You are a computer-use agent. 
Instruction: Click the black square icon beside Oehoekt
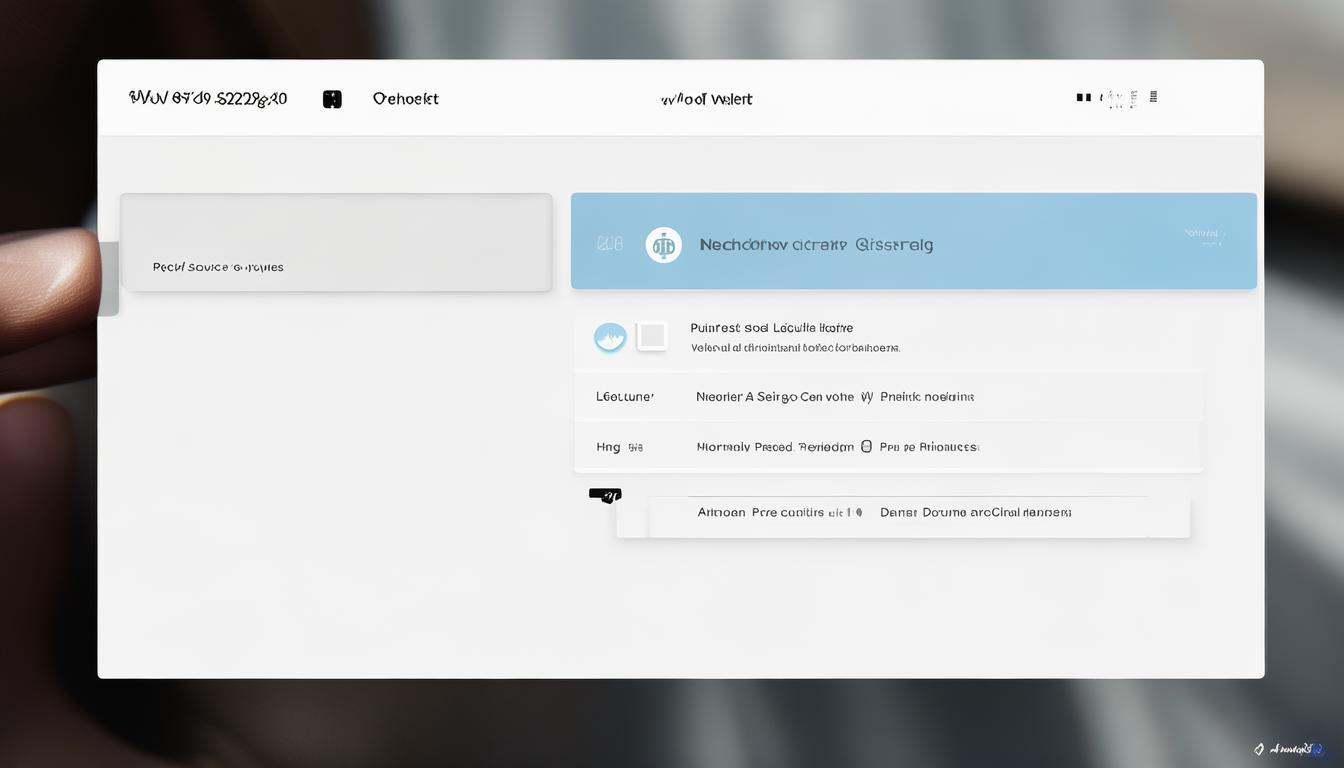(332, 99)
